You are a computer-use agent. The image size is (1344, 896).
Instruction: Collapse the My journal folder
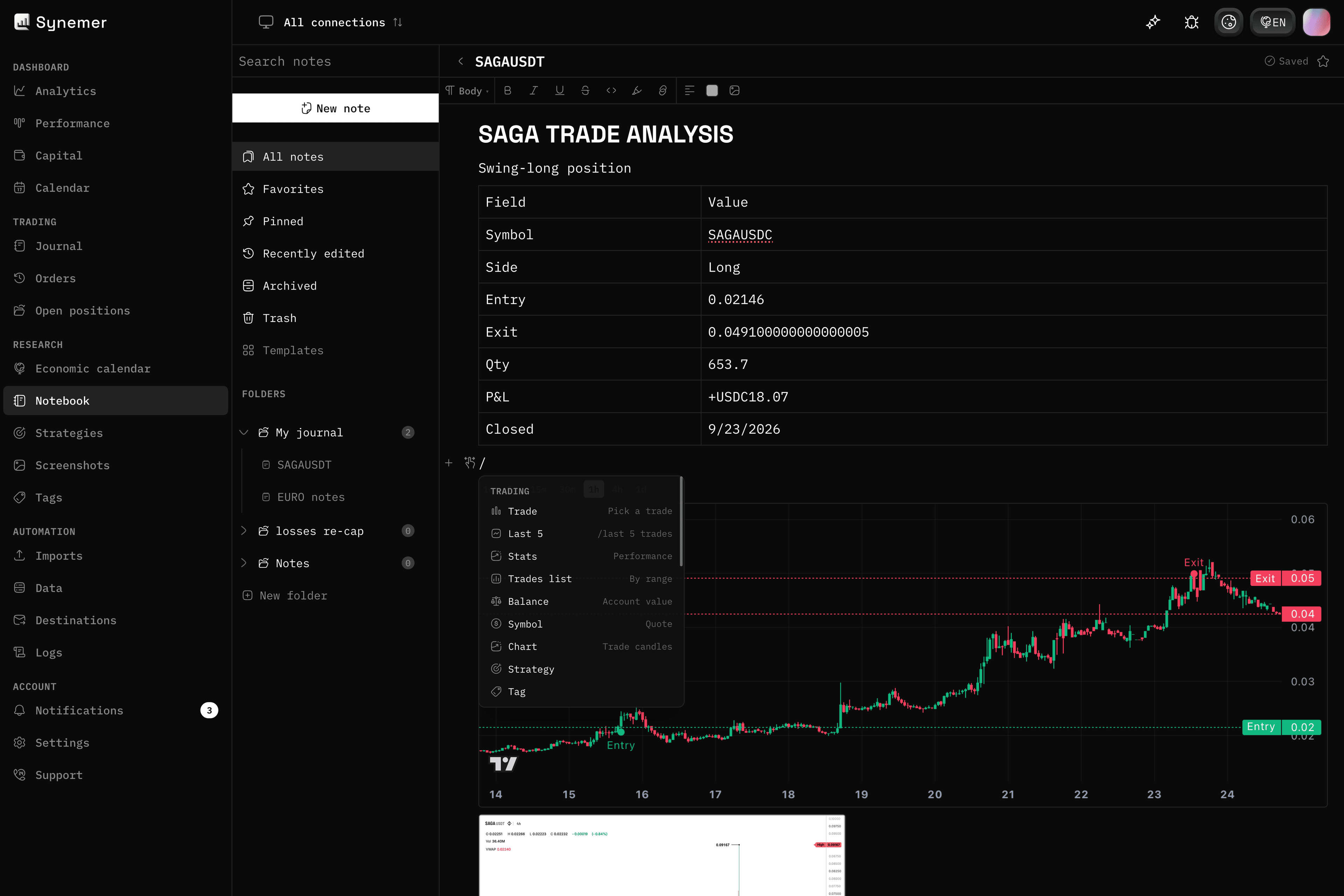pos(244,432)
